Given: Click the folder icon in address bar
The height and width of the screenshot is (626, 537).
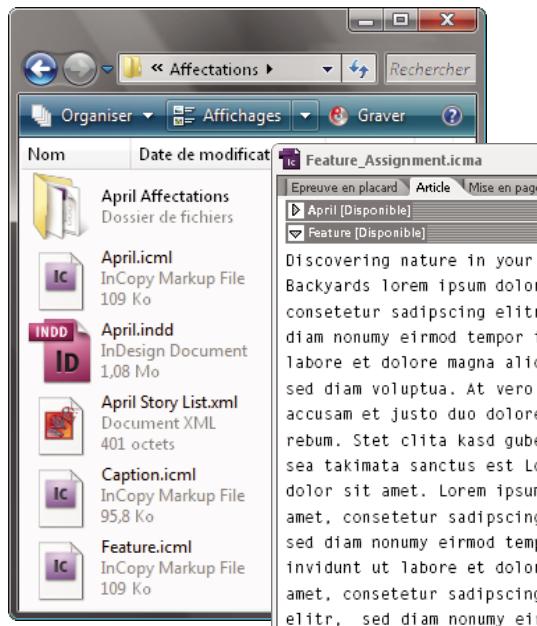Looking at the screenshot, I should pyautogui.click(x=133, y=68).
